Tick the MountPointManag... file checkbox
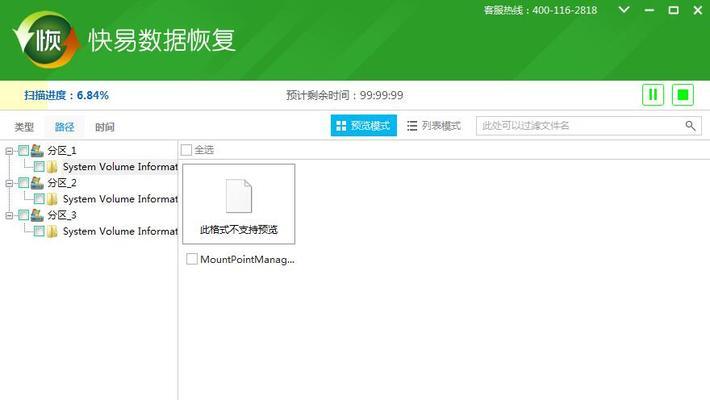The width and height of the screenshot is (710, 400). [x=192, y=259]
